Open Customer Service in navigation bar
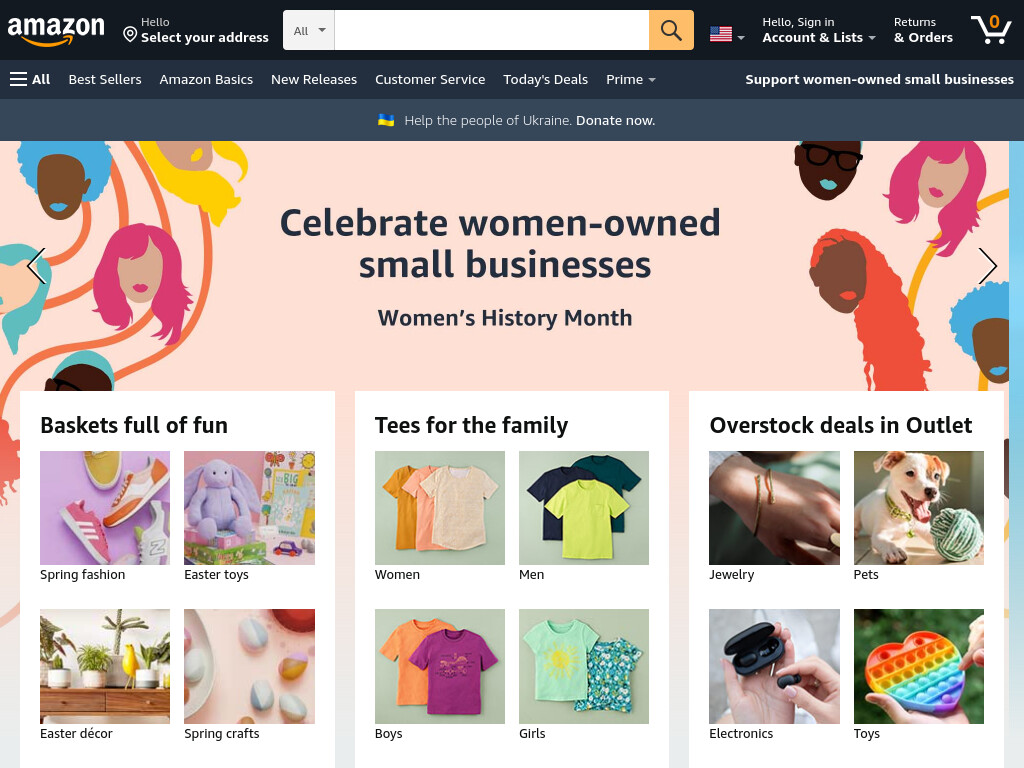Image resolution: width=1024 pixels, height=768 pixels. tap(430, 80)
